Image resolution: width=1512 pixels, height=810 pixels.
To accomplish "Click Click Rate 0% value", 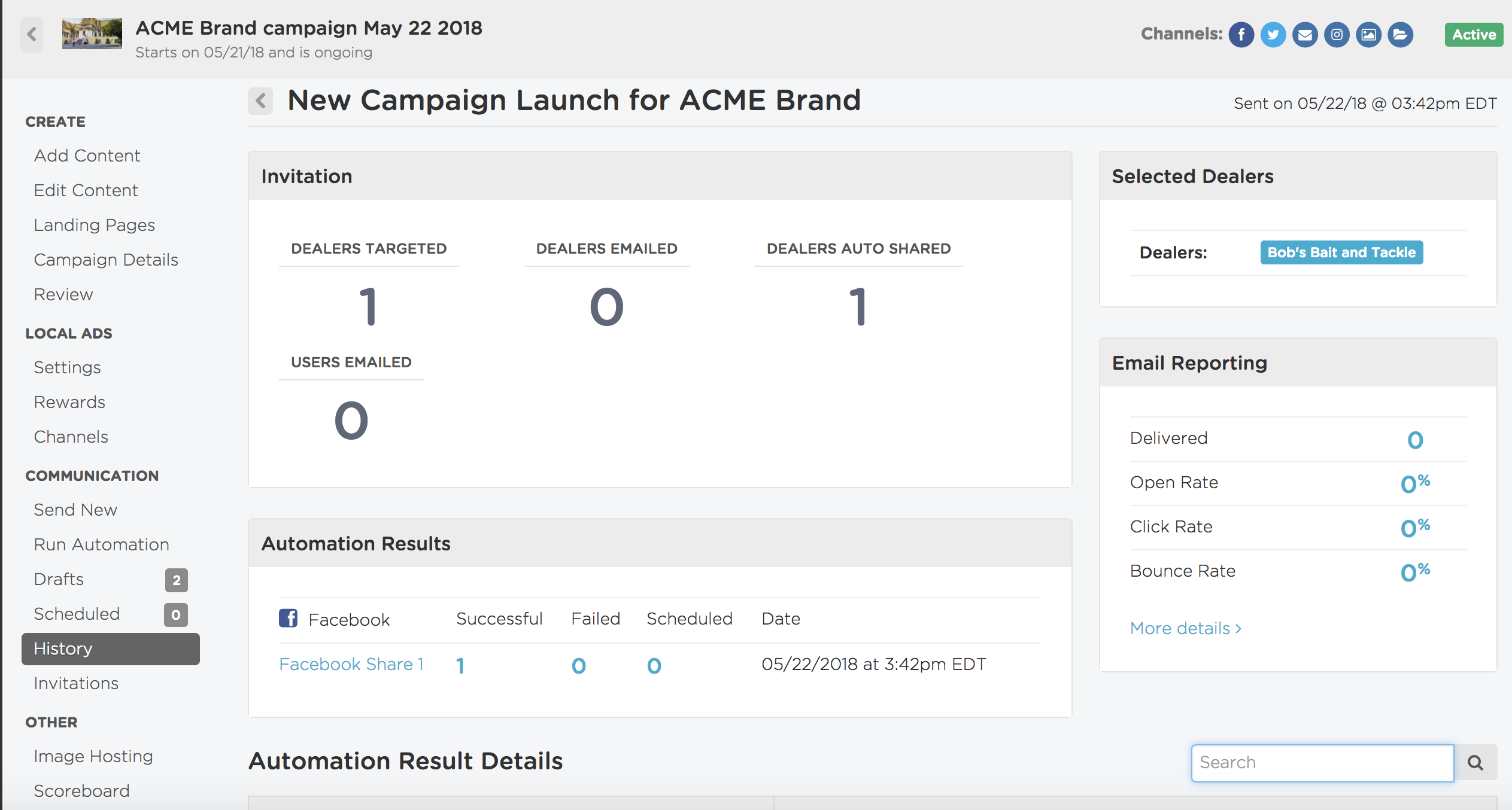I will point(1415,528).
